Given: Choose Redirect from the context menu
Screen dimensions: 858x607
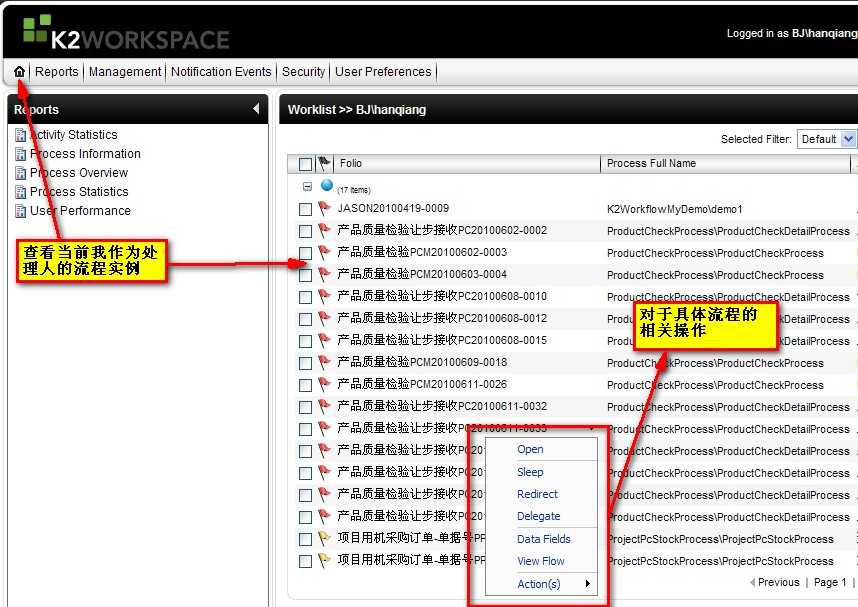Looking at the screenshot, I should click(537, 494).
